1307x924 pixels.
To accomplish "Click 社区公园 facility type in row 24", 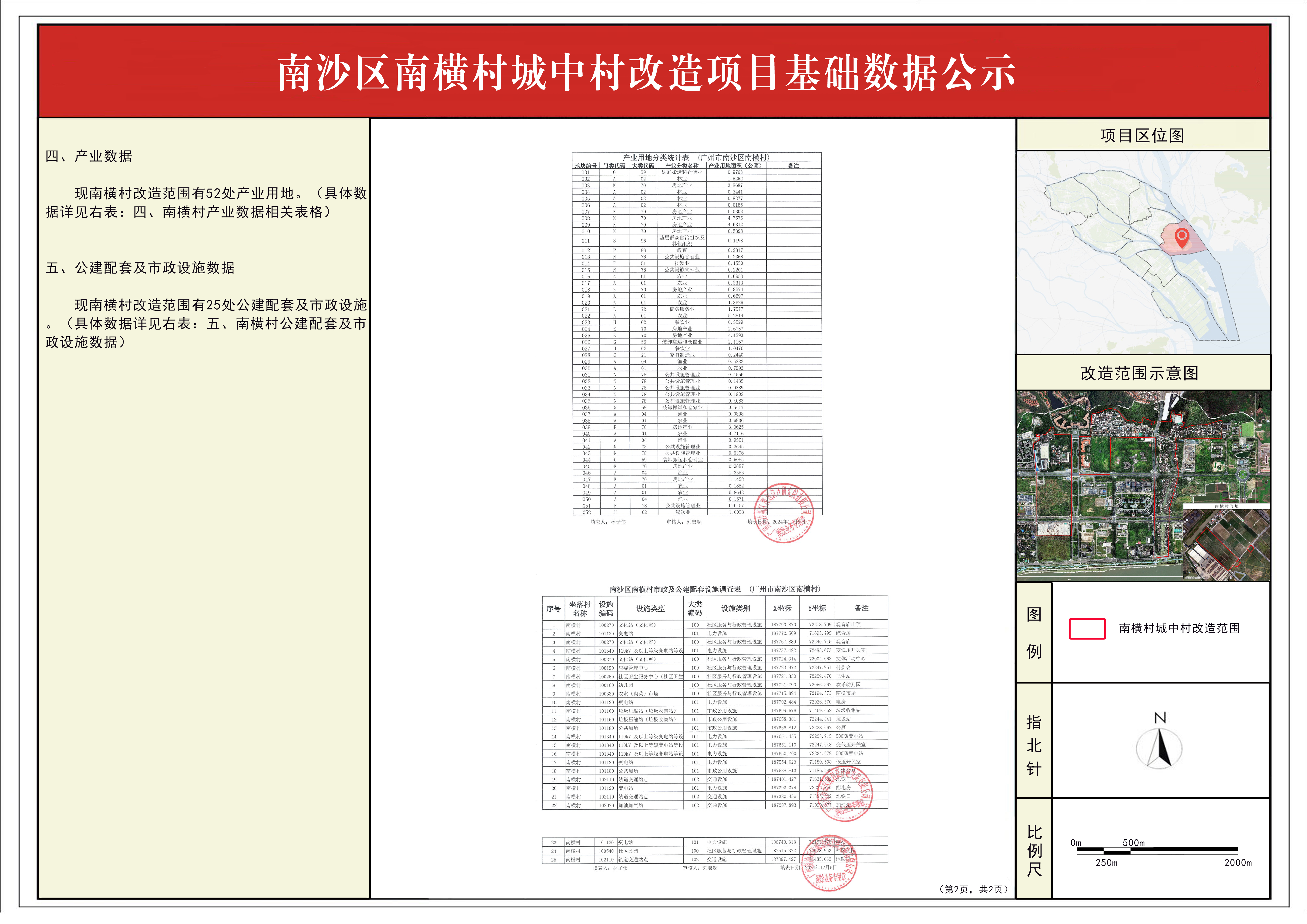I will point(628,852).
